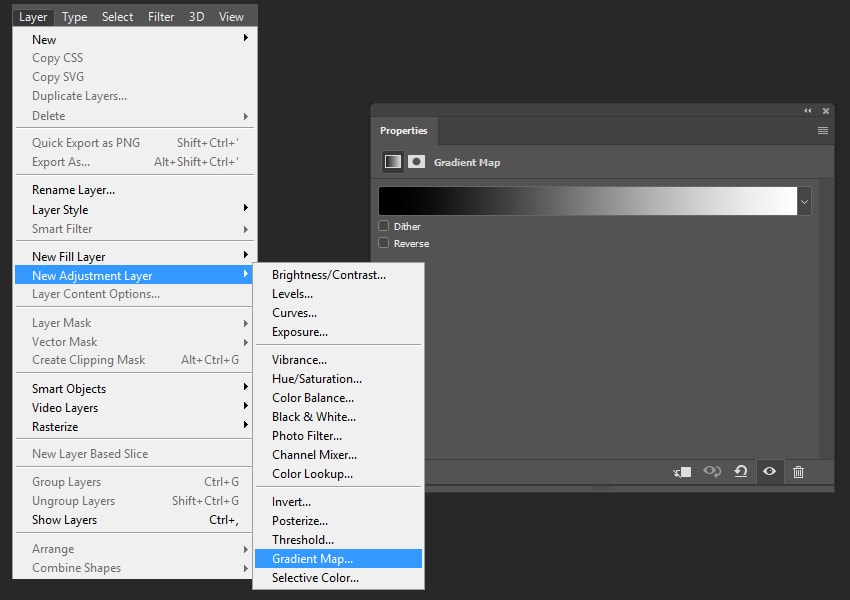Clip adjustment to the layer below

pos(683,472)
